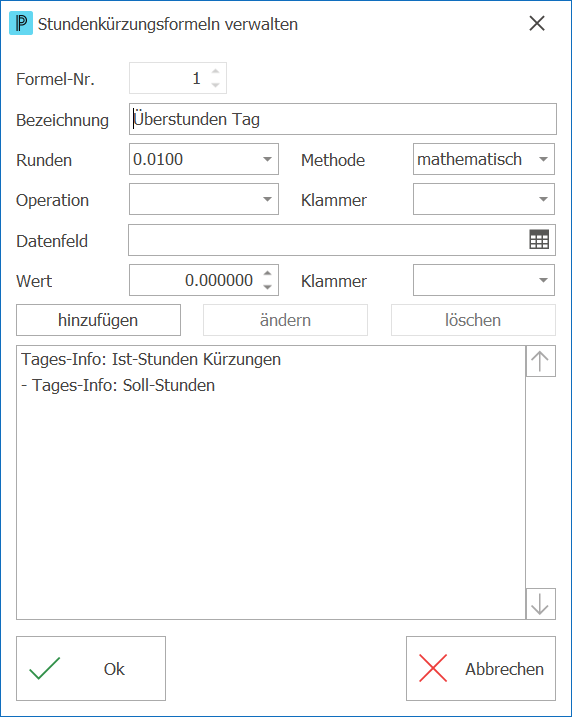Click the ändern button
The height and width of the screenshot is (717, 572).
coord(285,320)
